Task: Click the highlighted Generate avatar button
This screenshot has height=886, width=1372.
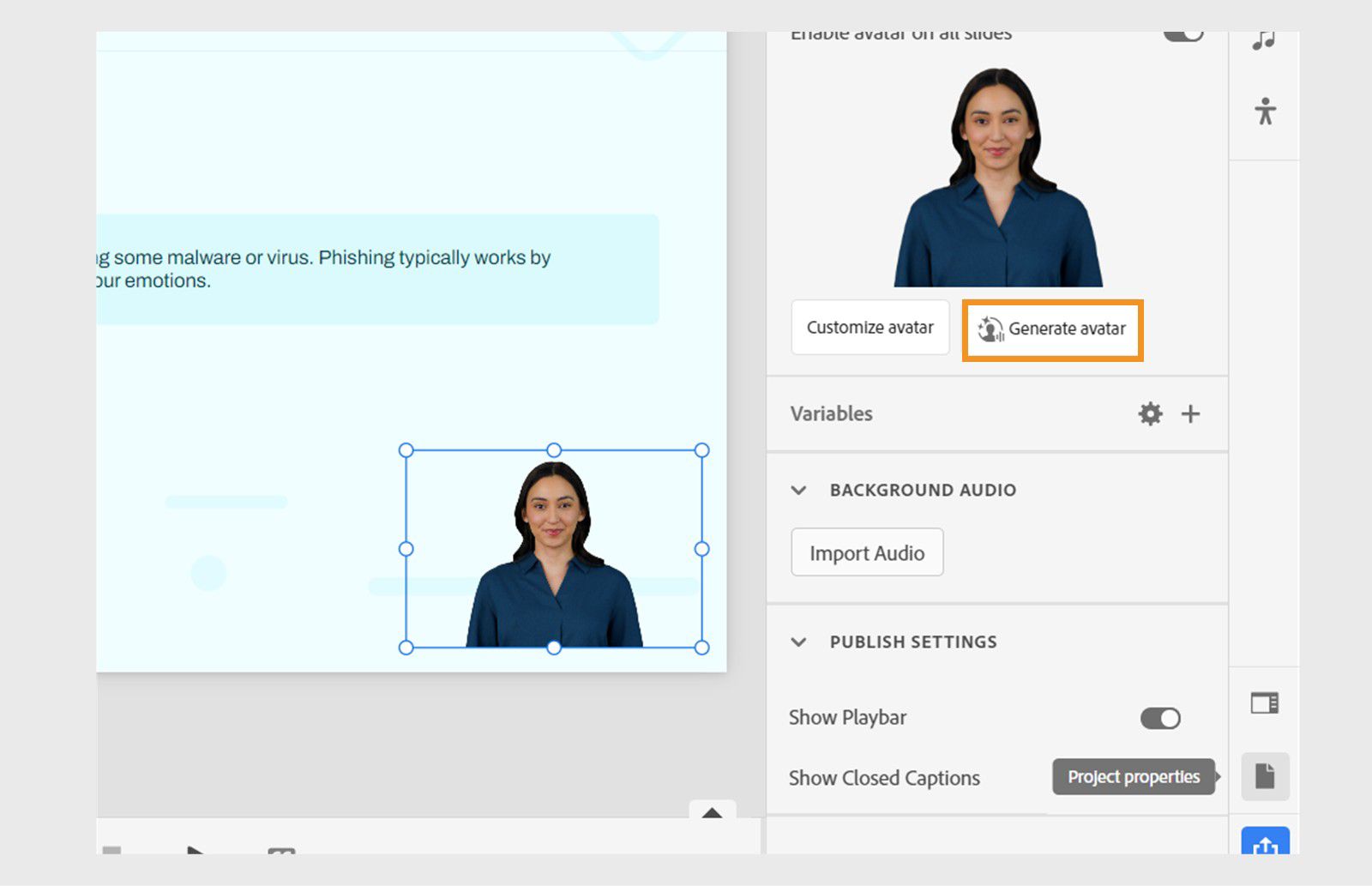Action: (1052, 328)
